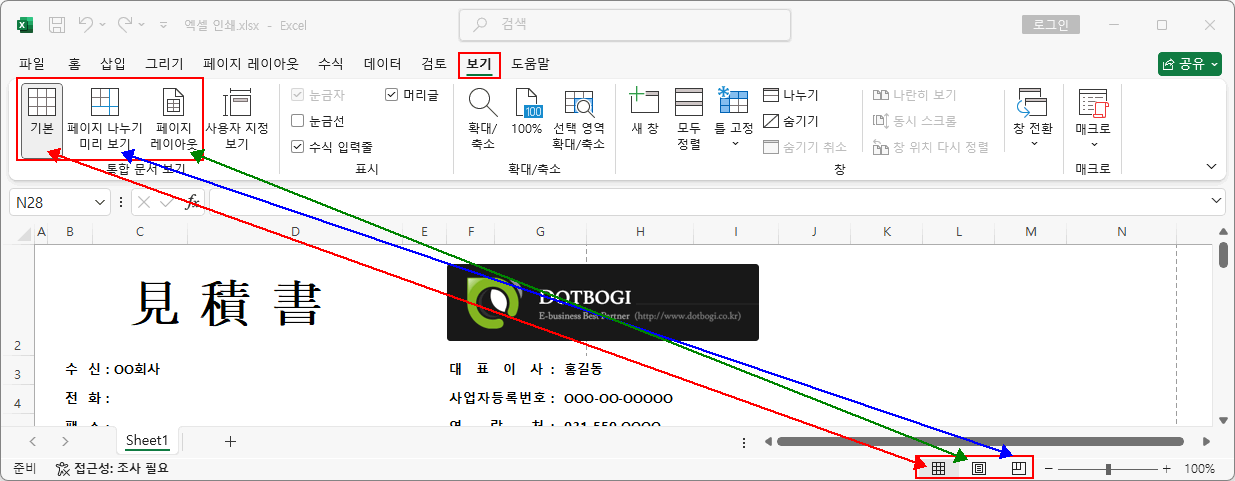Select the Sheet1 tab
The height and width of the screenshot is (481, 1235).
tap(147, 441)
